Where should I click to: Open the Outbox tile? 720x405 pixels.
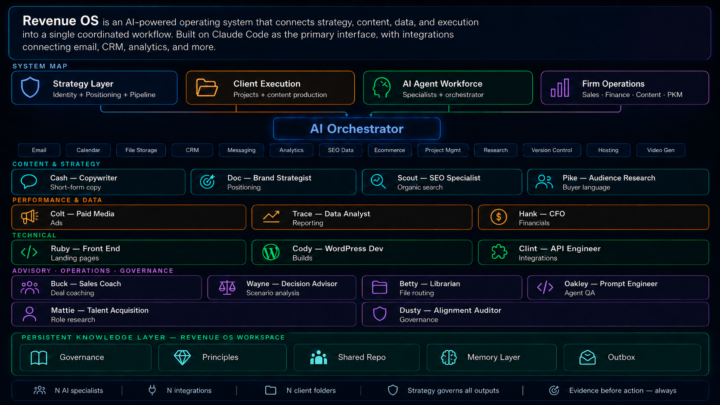632,357
